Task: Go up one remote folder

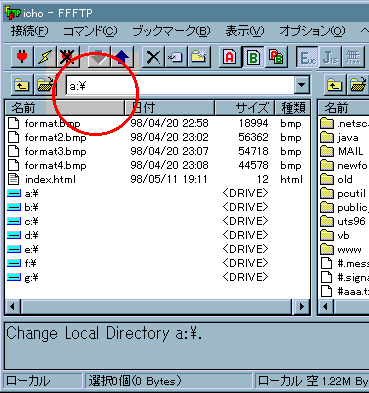Action: click(335, 85)
